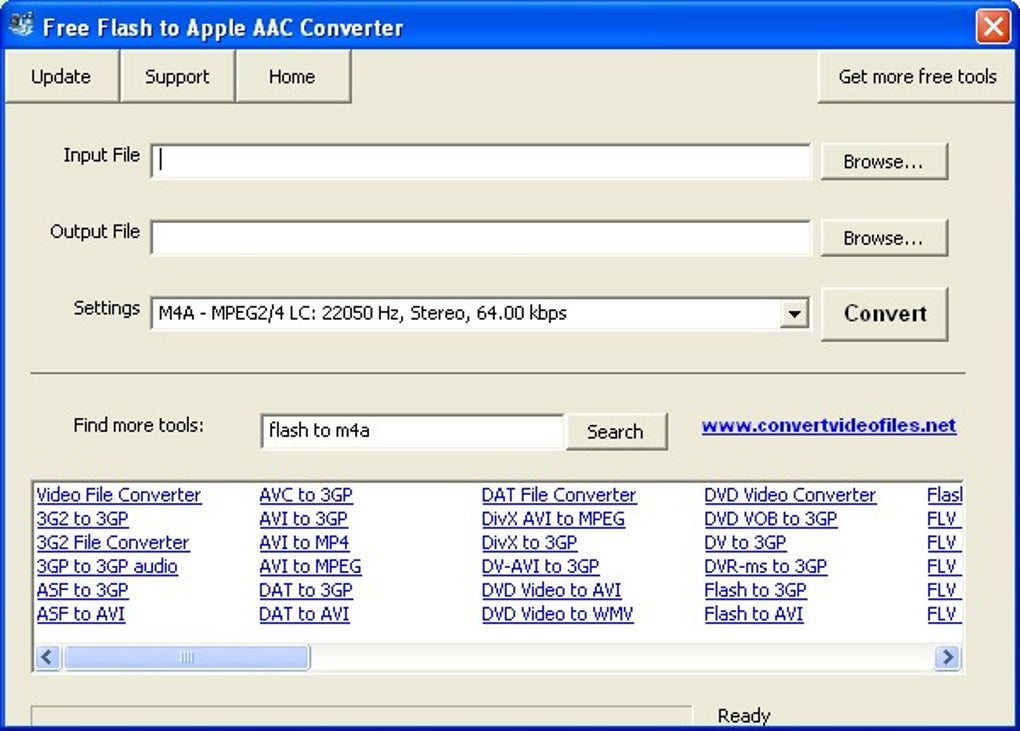Click the right arrow of the links scrollbar
This screenshot has height=731, width=1020.
click(948, 657)
